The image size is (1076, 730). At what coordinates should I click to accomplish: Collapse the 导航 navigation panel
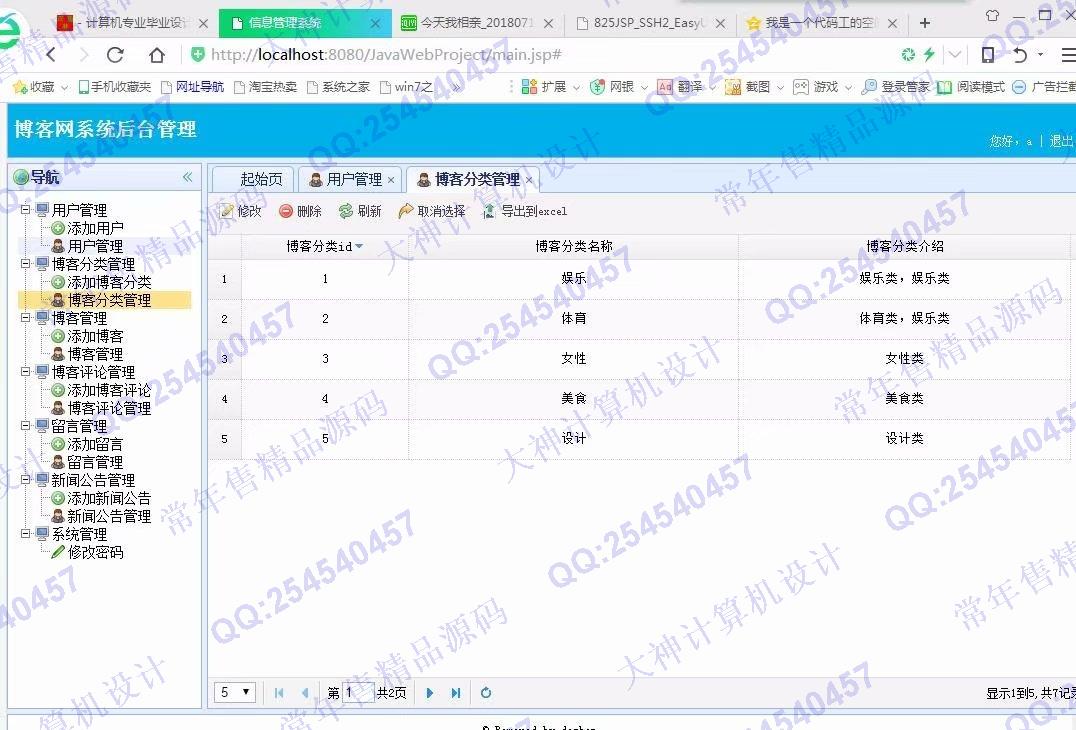coord(187,177)
